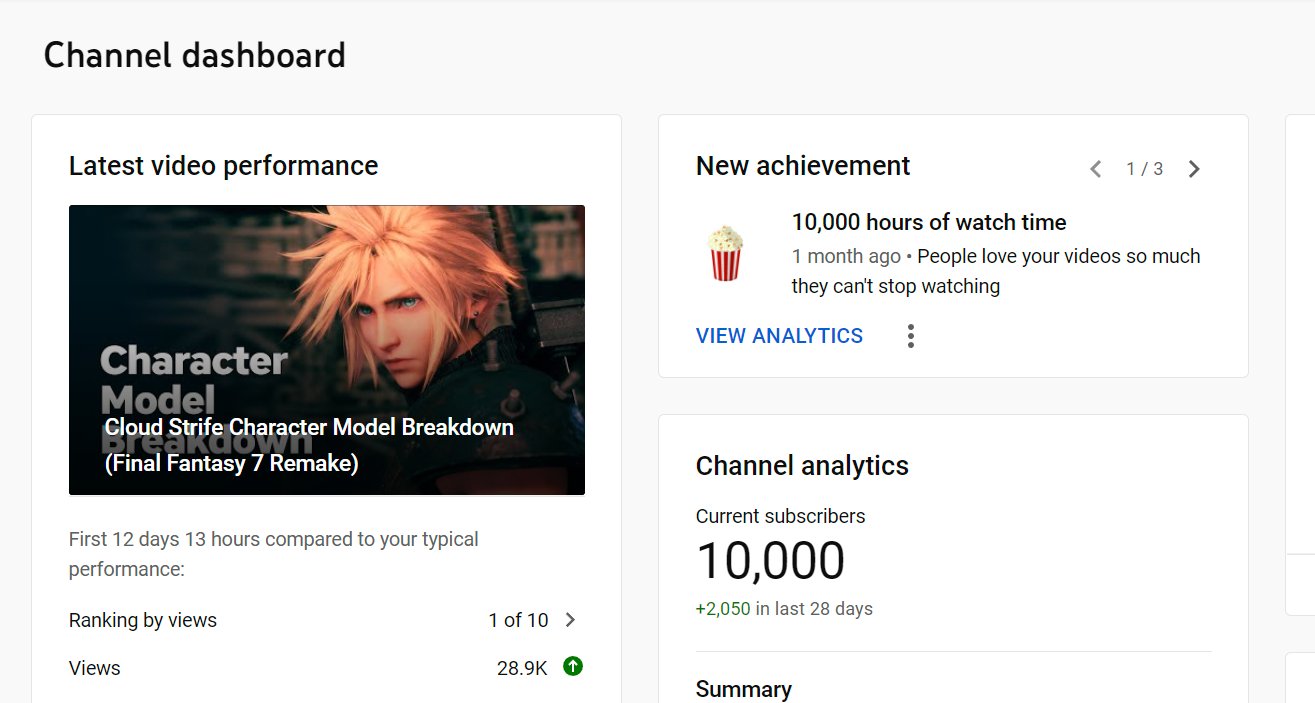The height and width of the screenshot is (703, 1315).
Task: Click Channel analytics heading
Action: (x=802, y=466)
